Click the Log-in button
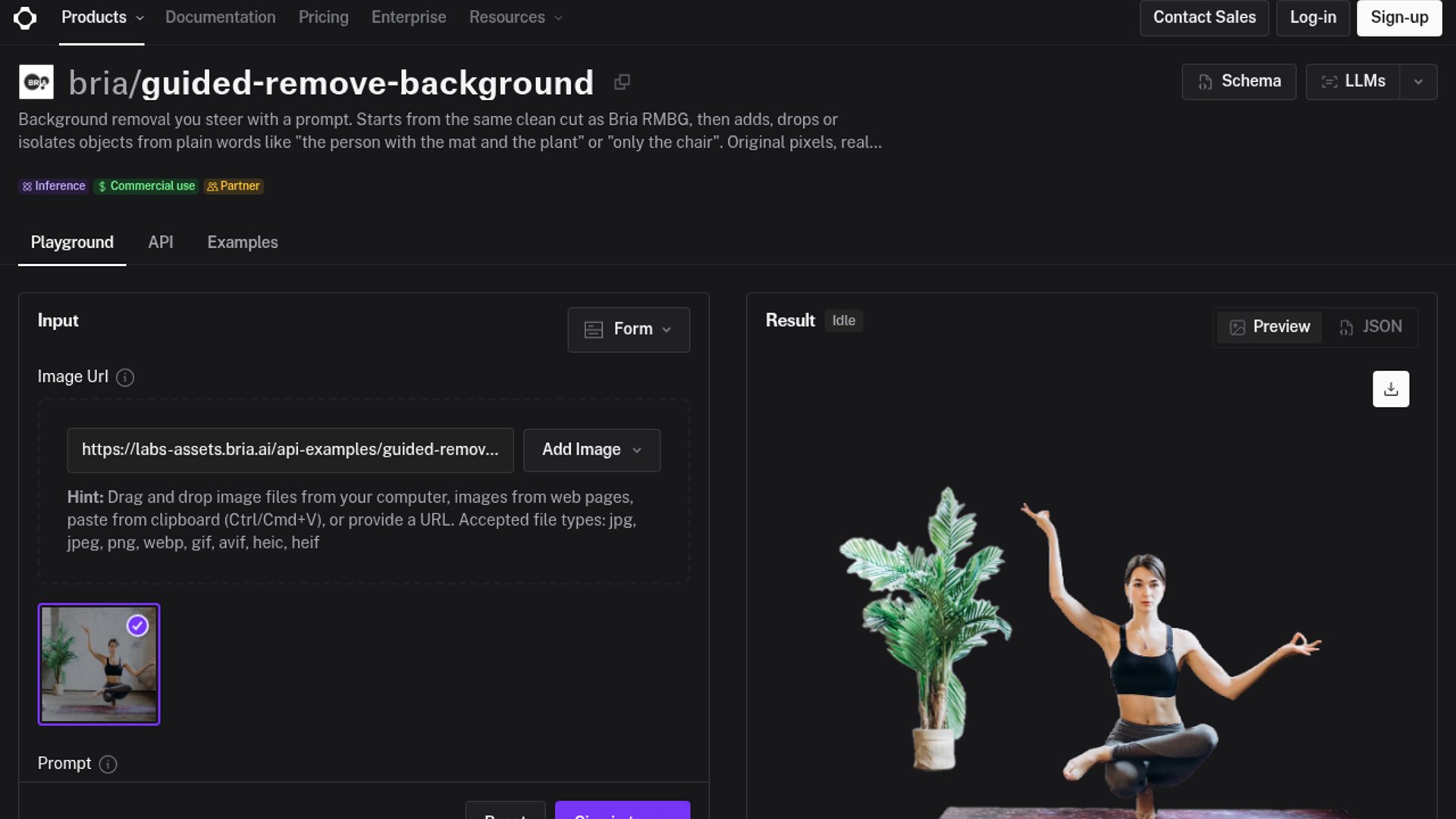 pyautogui.click(x=1313, y=17)
